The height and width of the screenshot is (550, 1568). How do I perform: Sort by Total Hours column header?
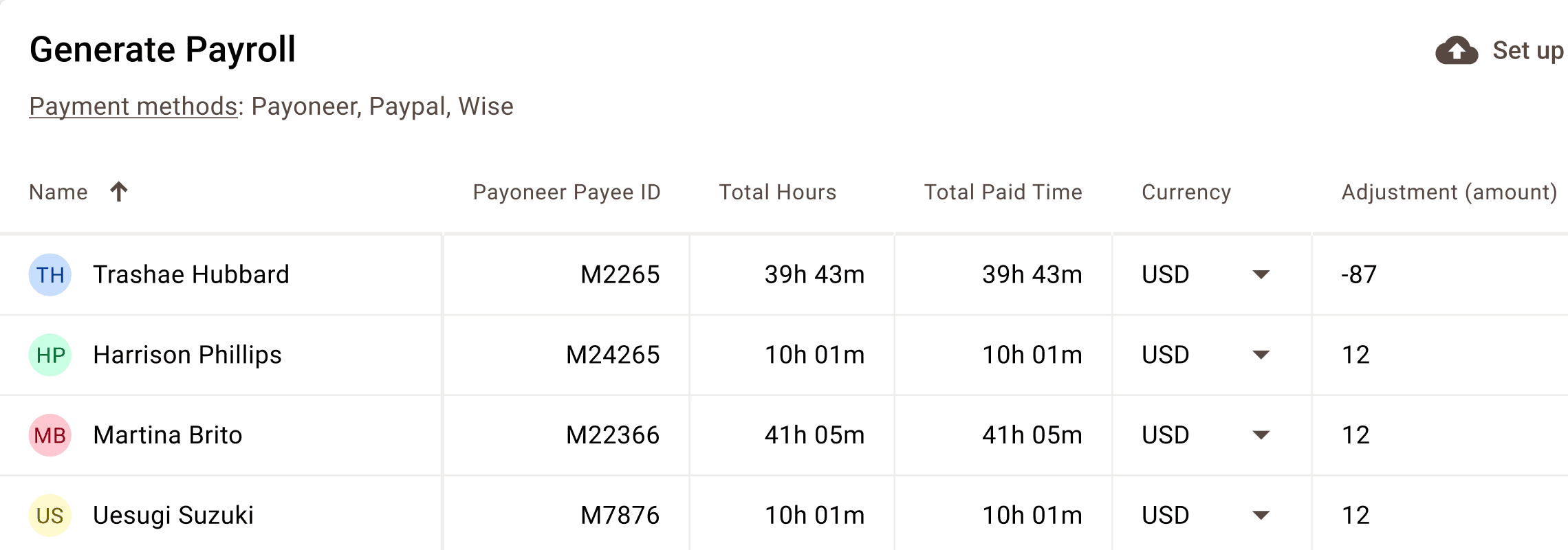pyautogui.click(x=777, y=192)
